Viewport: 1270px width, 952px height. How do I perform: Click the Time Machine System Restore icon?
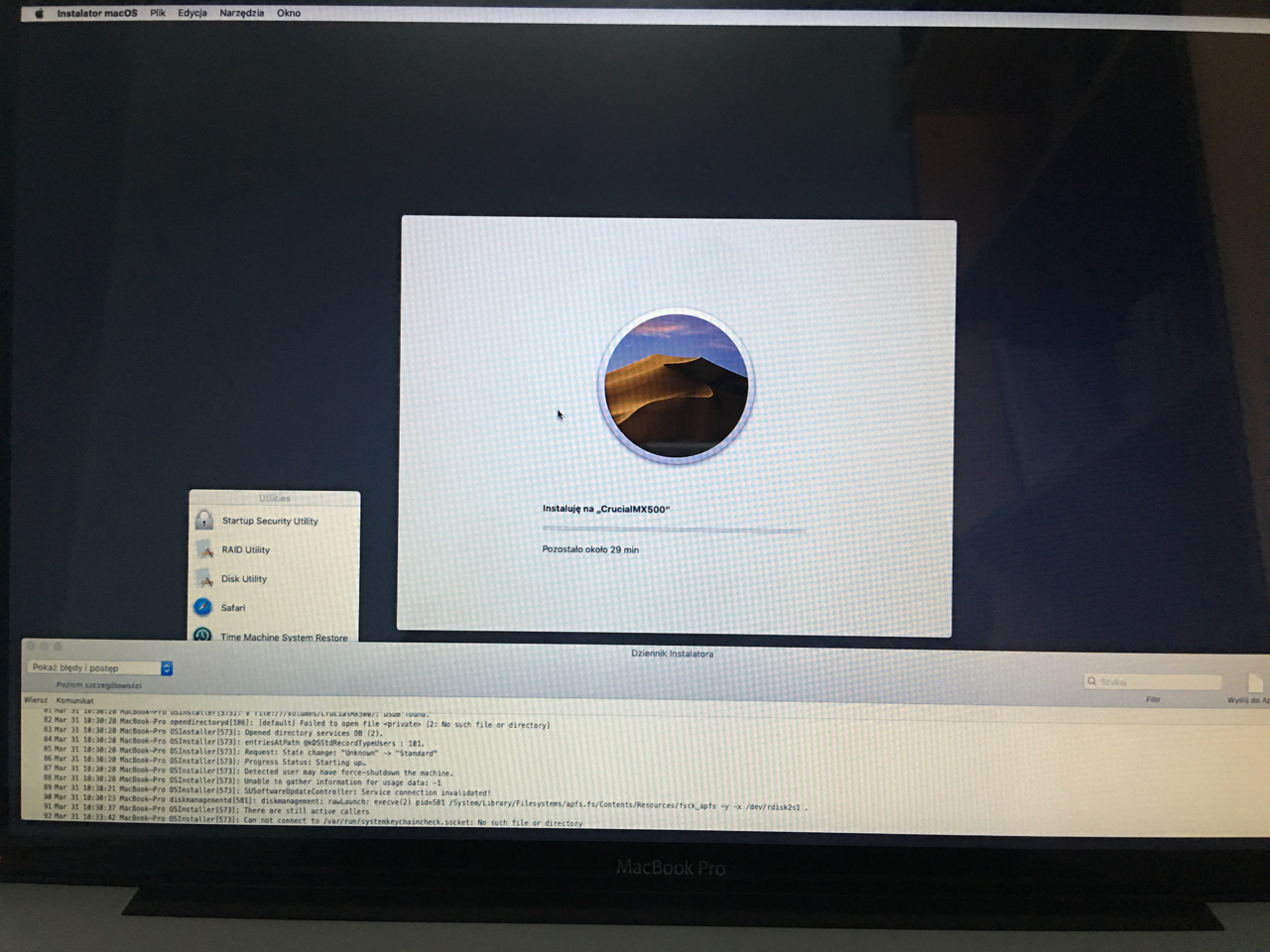[x=202, y=635]
